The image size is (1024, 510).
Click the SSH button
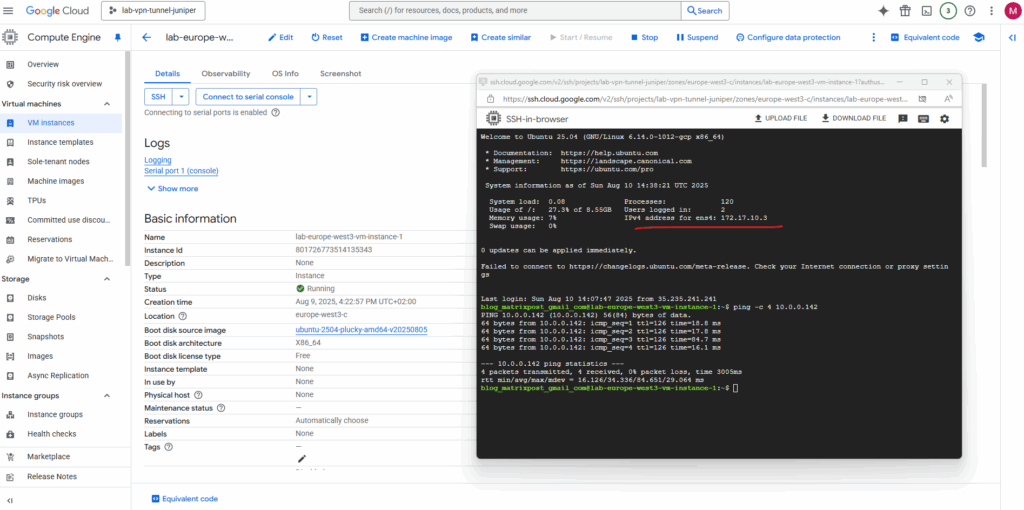pos(159,97)
